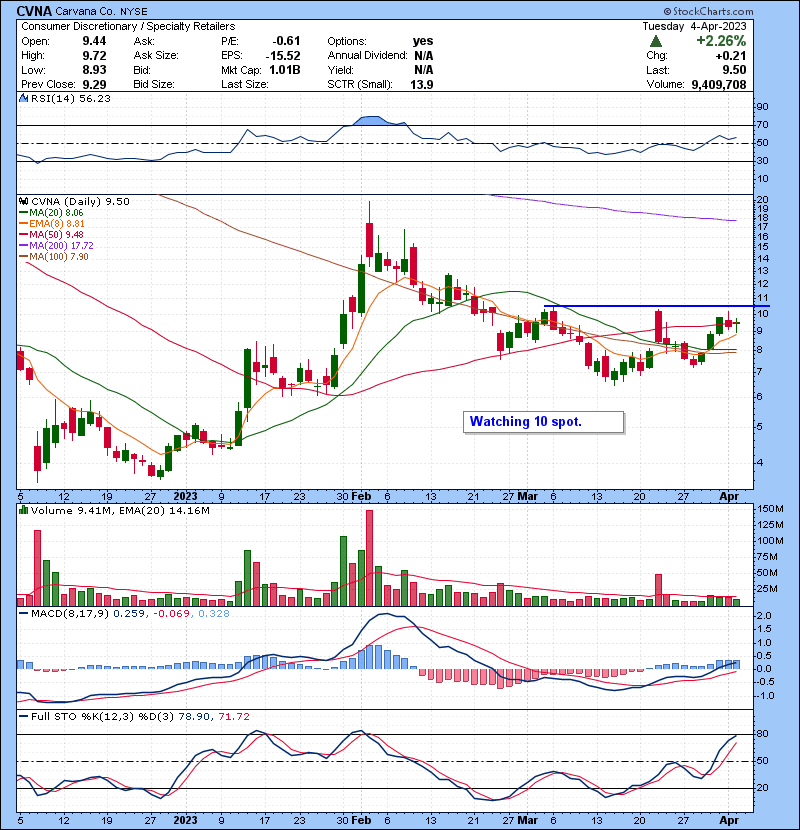Image resolution: width=800 pixels, height=830 pixels.
Task: Click the MACD(8,17,9) indicator label text
Action: [x=70, y=614]
